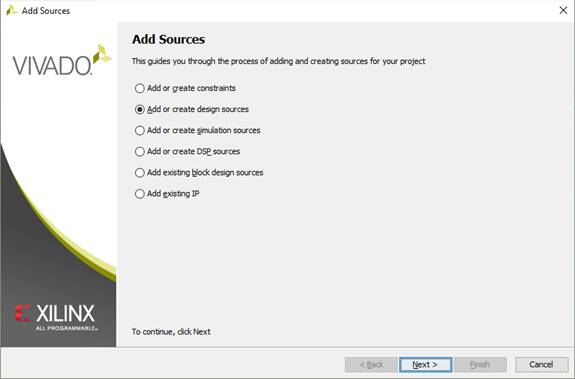Click the red Xilinx X emblem
The height and width of the screenshot is (379, 575).
tap(22, 313)
